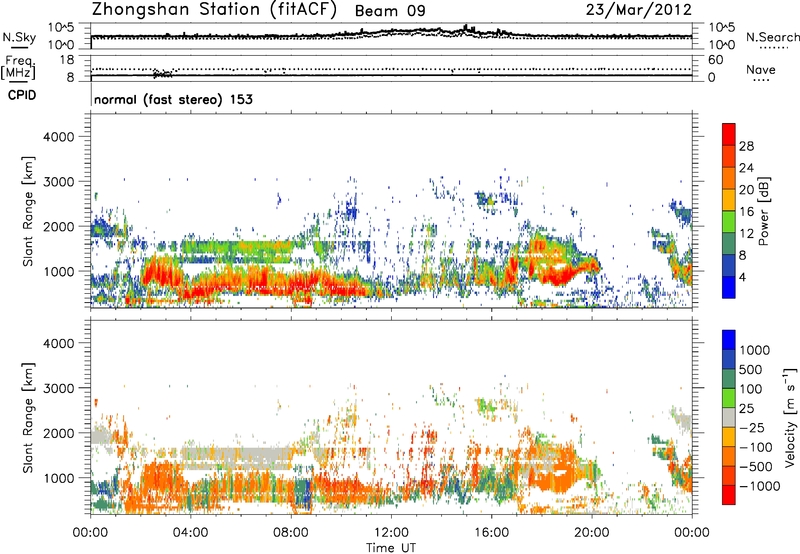Click the solid noise trace peak near 15:00
800x554 pixels.
coord(465,28)
